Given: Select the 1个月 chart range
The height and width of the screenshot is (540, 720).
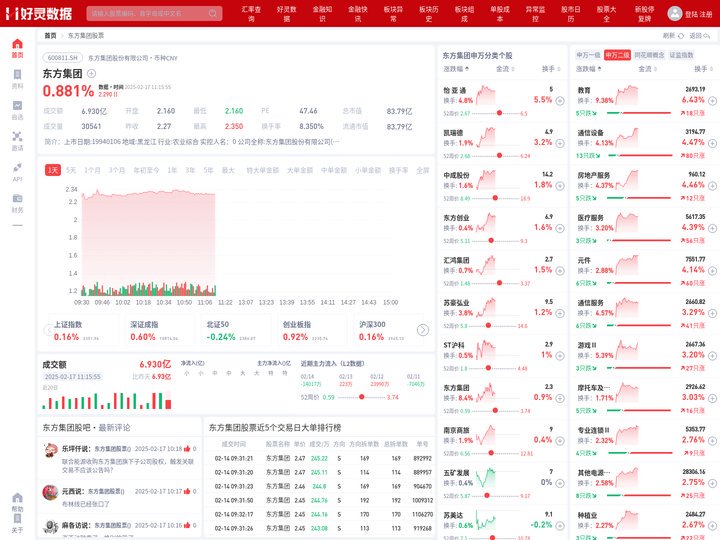Looking at the screenshot, I should pyautogui.click(x=92, y=170).
